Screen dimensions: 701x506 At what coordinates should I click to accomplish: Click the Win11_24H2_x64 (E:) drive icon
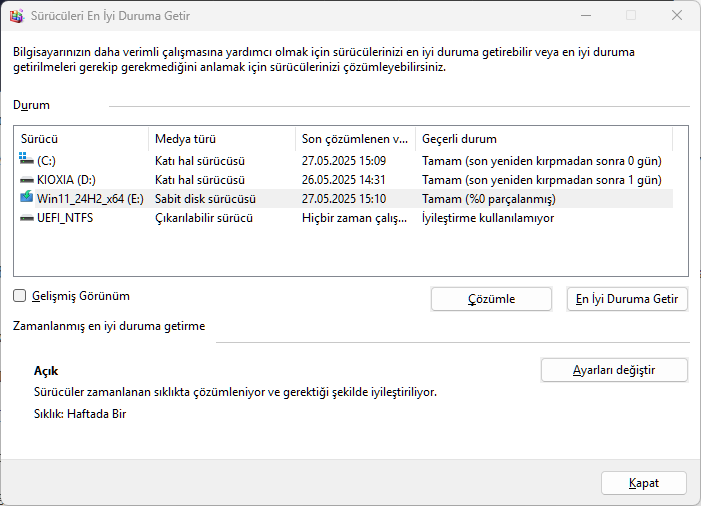[26, 198]
